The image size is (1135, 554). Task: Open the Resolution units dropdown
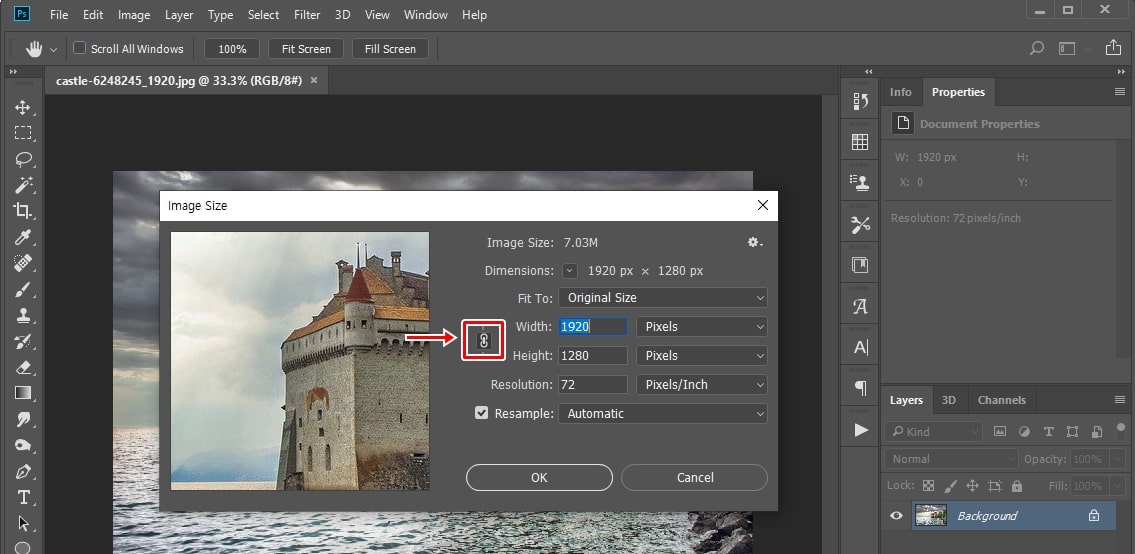pyautogui.click(x=701, y=385)
